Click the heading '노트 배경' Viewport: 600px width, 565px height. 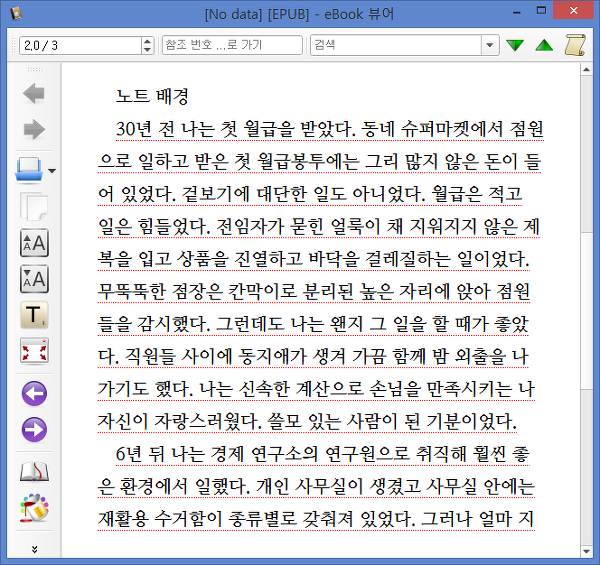tap(152, 96)
